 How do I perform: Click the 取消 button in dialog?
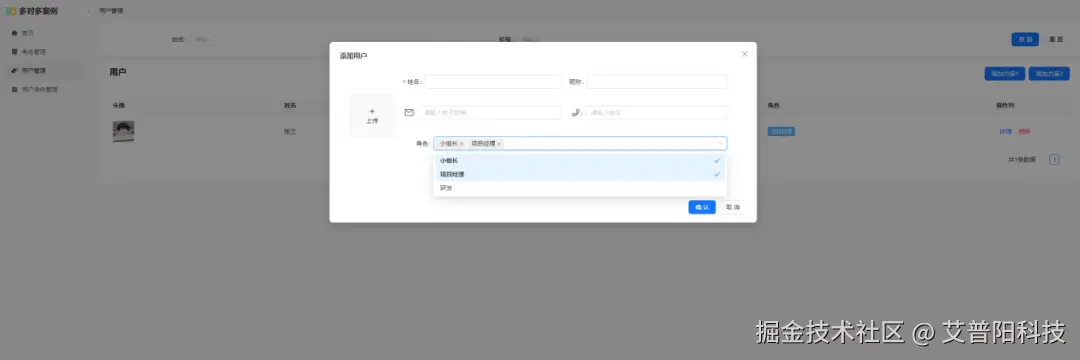(x=733, y=207)
